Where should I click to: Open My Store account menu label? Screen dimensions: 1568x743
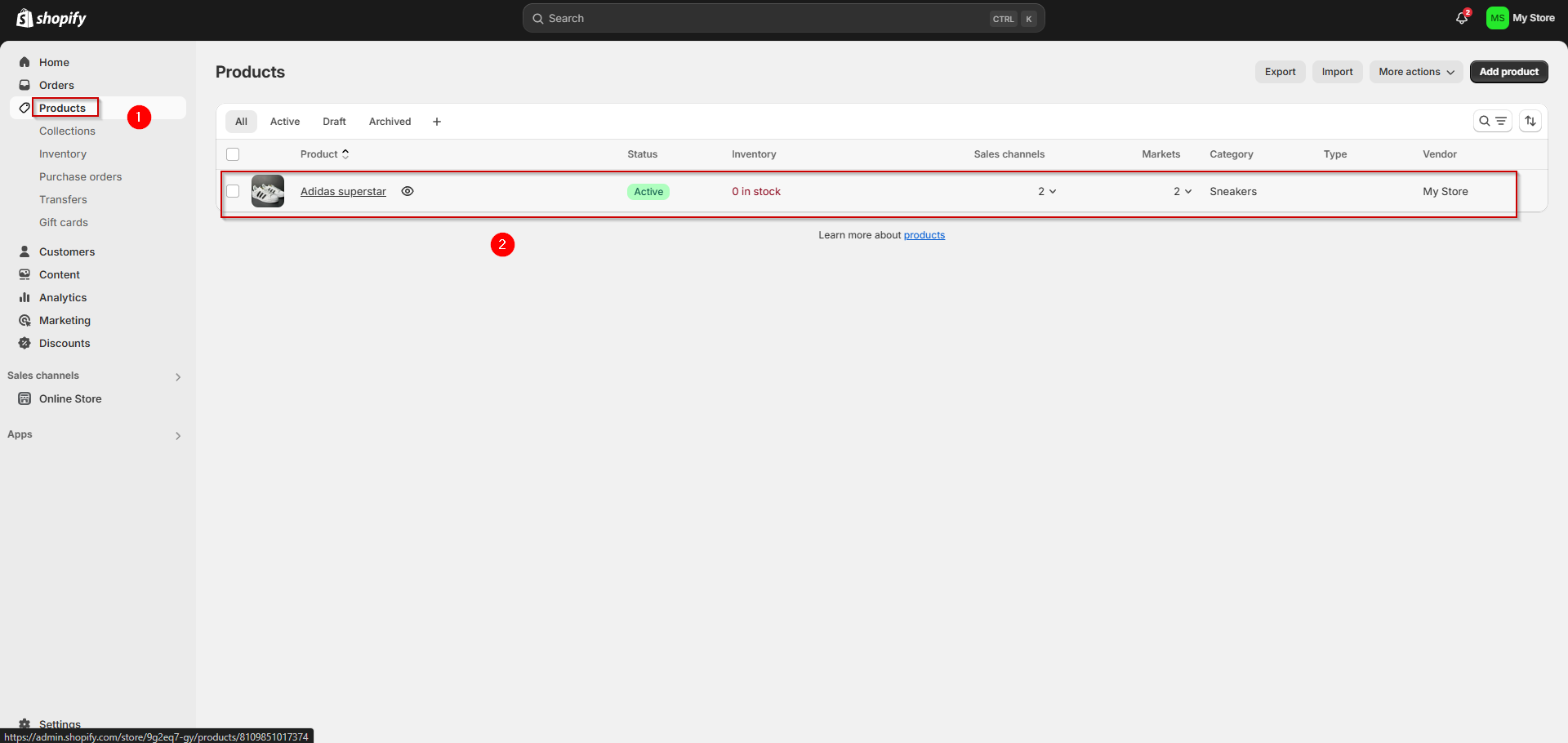[x=1534, y=18]
